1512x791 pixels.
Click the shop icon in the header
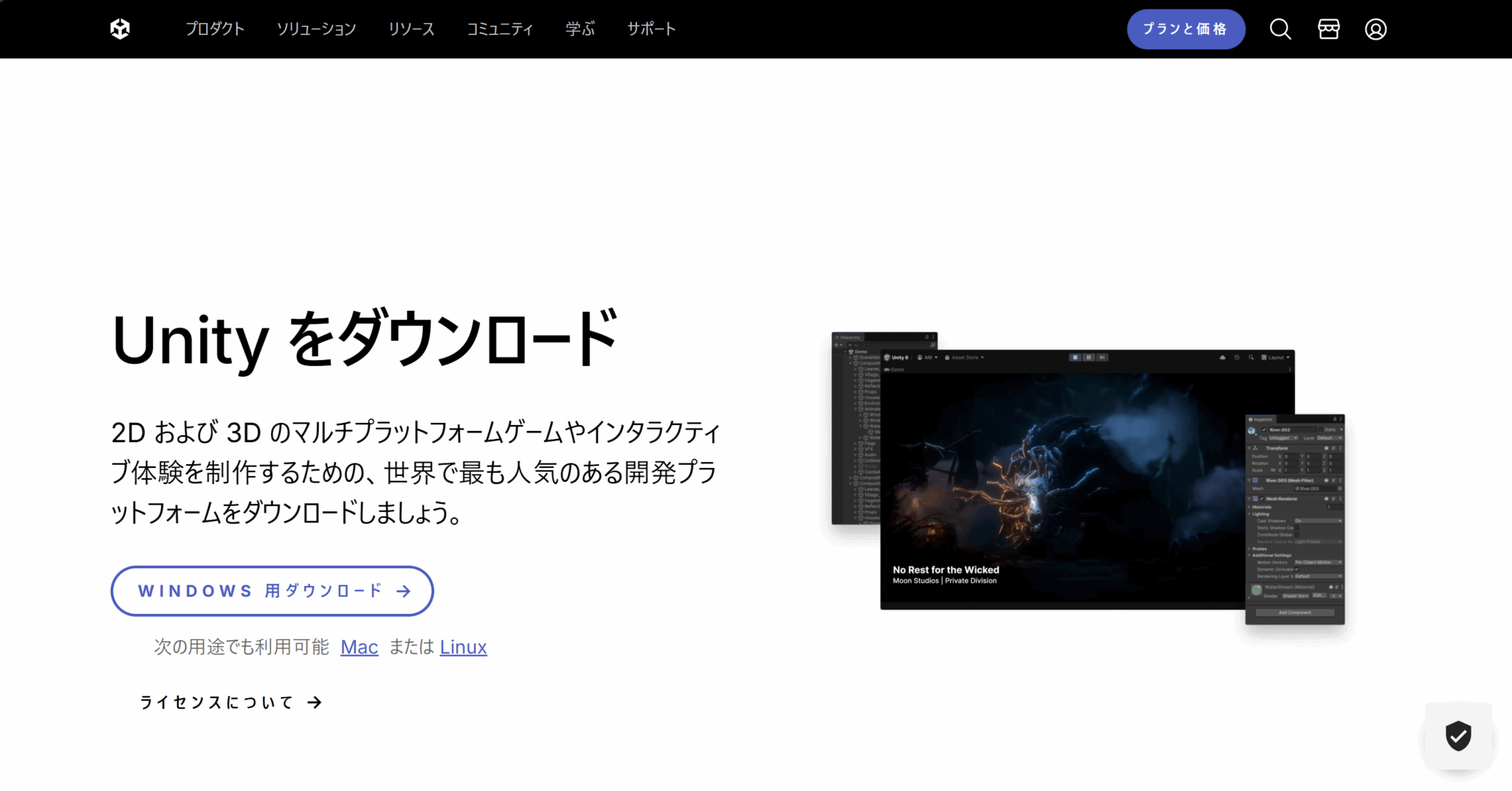(x=1328, y=29)
